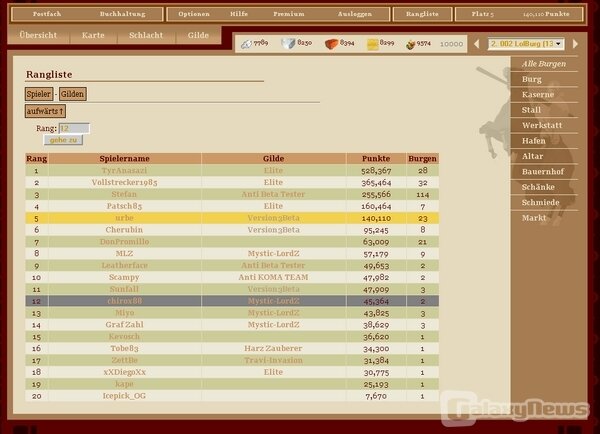This screenshot has width=600, height=434.
Task: Go to next castle with right arrow
Action: tap(575, 44)
